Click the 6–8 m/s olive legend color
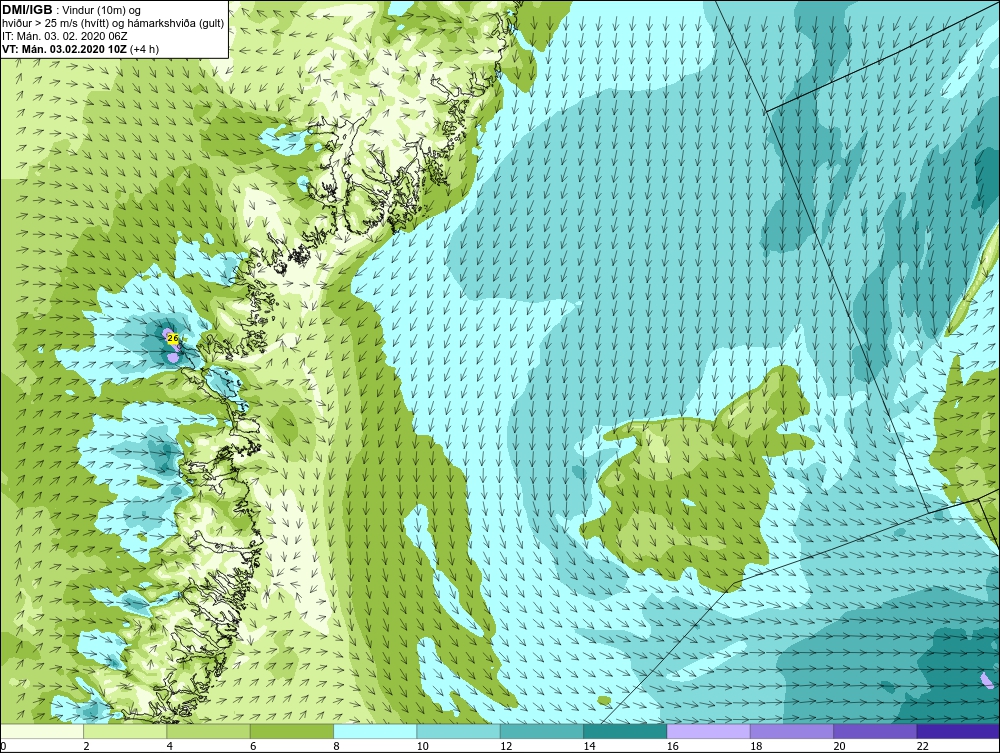This screenshot has width=1000, height=753. (291, 731)
